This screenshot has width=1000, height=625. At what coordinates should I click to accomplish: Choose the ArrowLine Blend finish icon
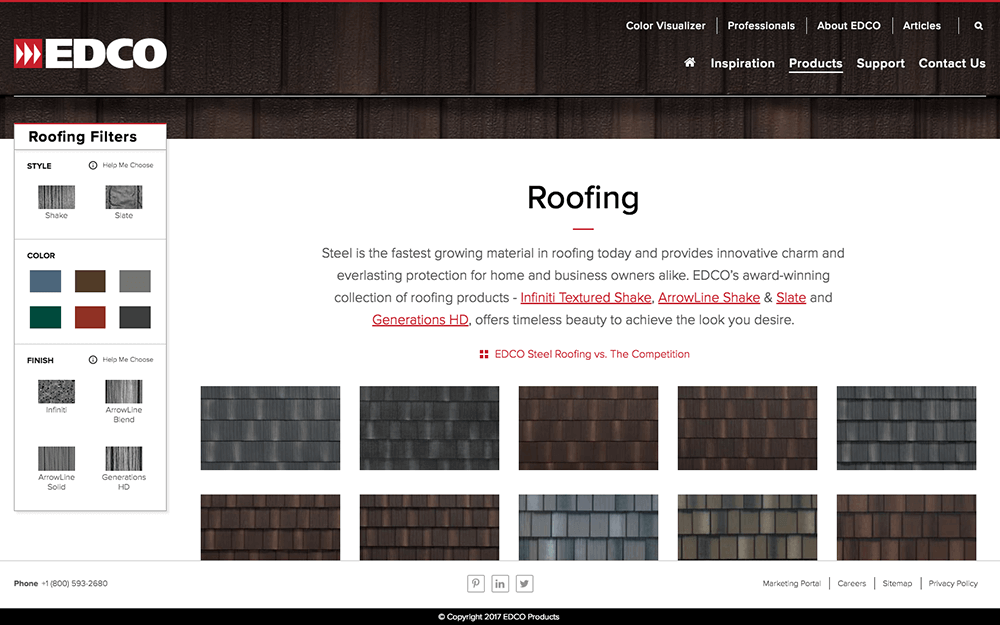point(124,392)
